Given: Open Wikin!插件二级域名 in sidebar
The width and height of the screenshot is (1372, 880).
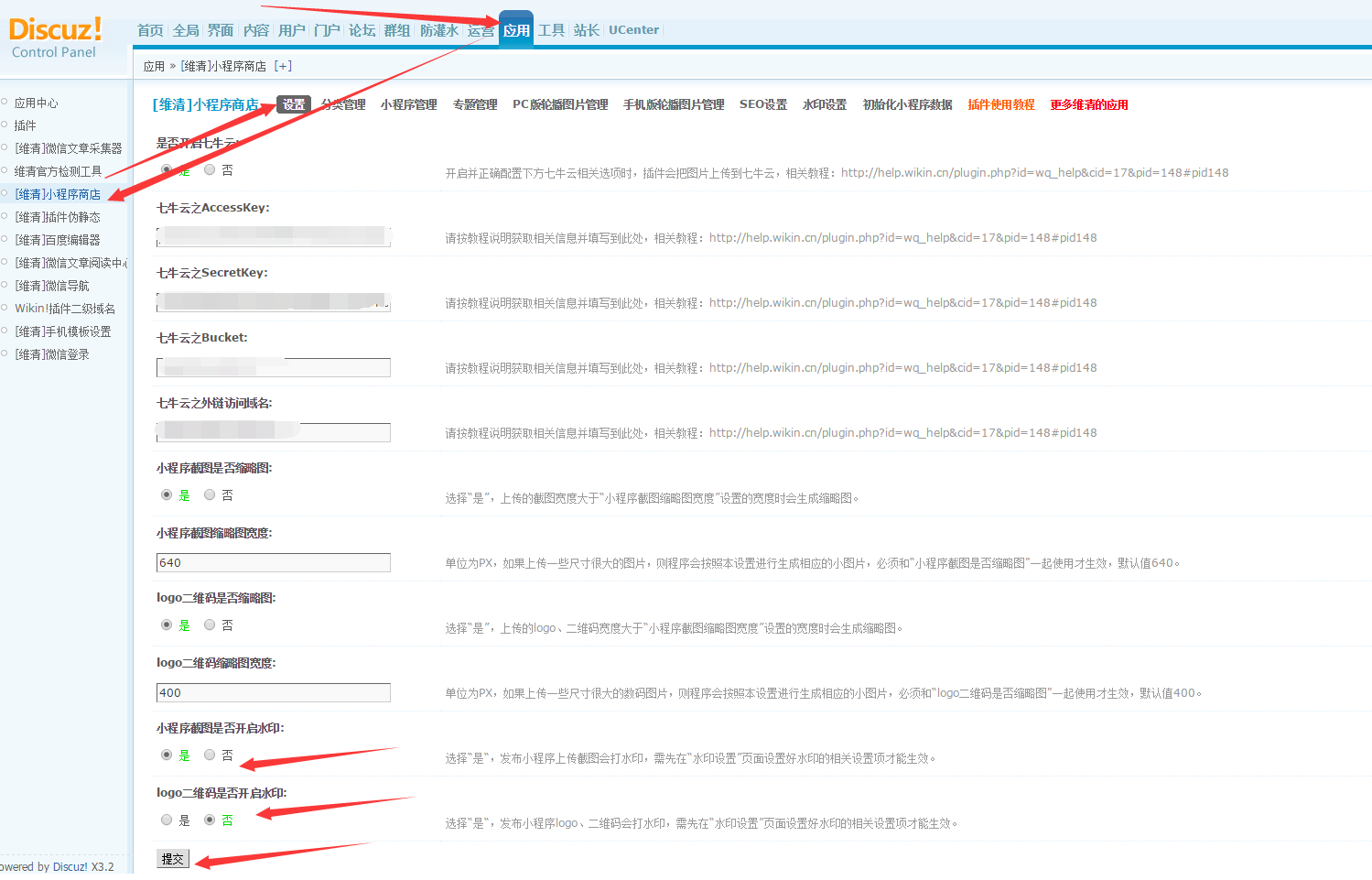Looking at the screenshot, I should click(64, 309).
